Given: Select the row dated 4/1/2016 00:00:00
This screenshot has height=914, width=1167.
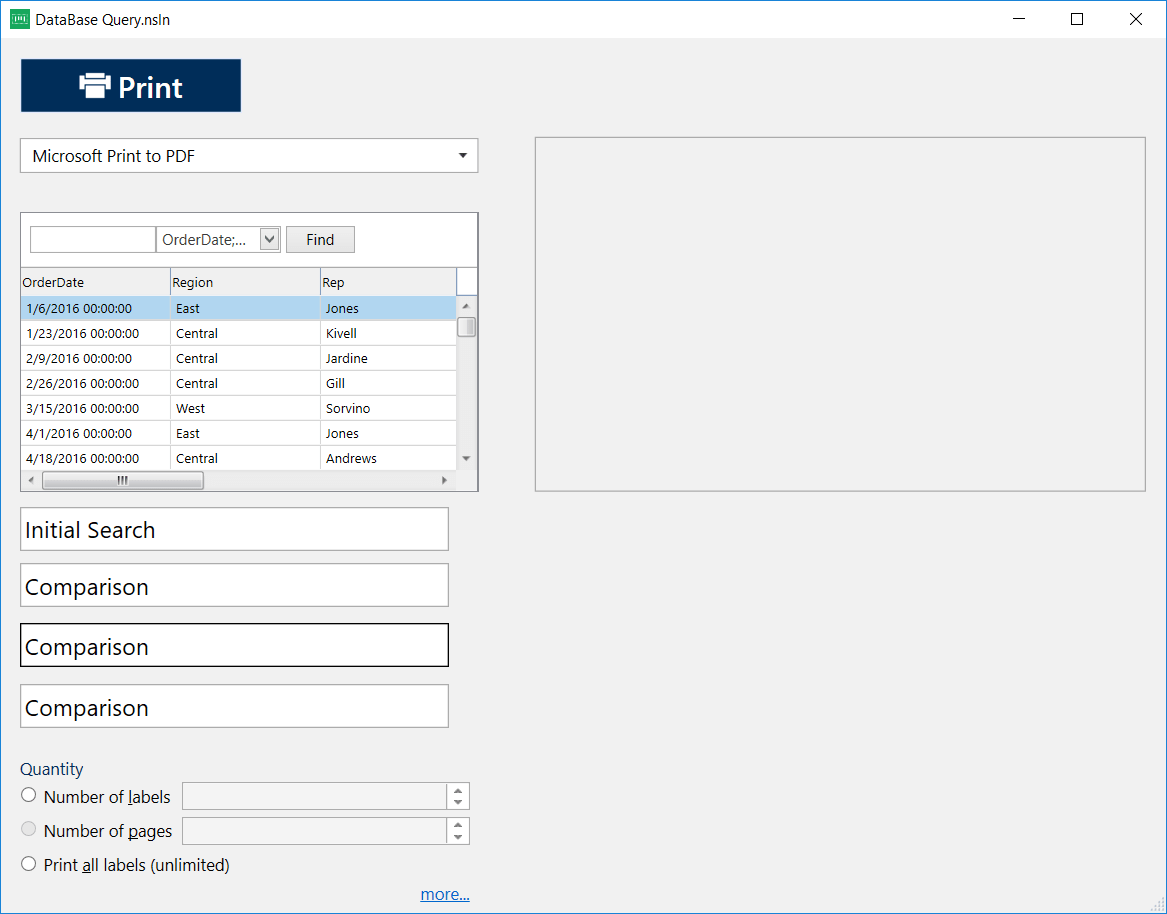Looking at the screenshot, I should point(238,433).
